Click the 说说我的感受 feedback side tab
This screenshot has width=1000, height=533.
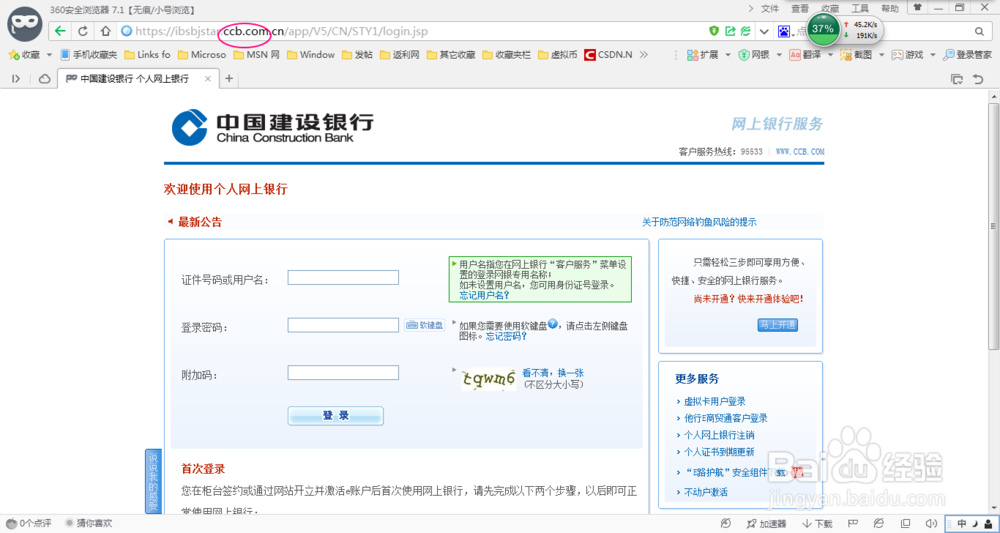pyautogui.click(x=152, y=480)
